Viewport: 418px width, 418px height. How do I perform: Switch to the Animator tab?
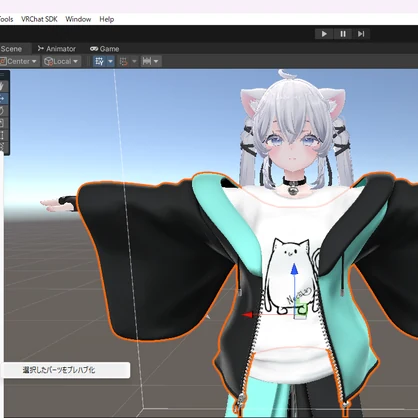point(57,49)
